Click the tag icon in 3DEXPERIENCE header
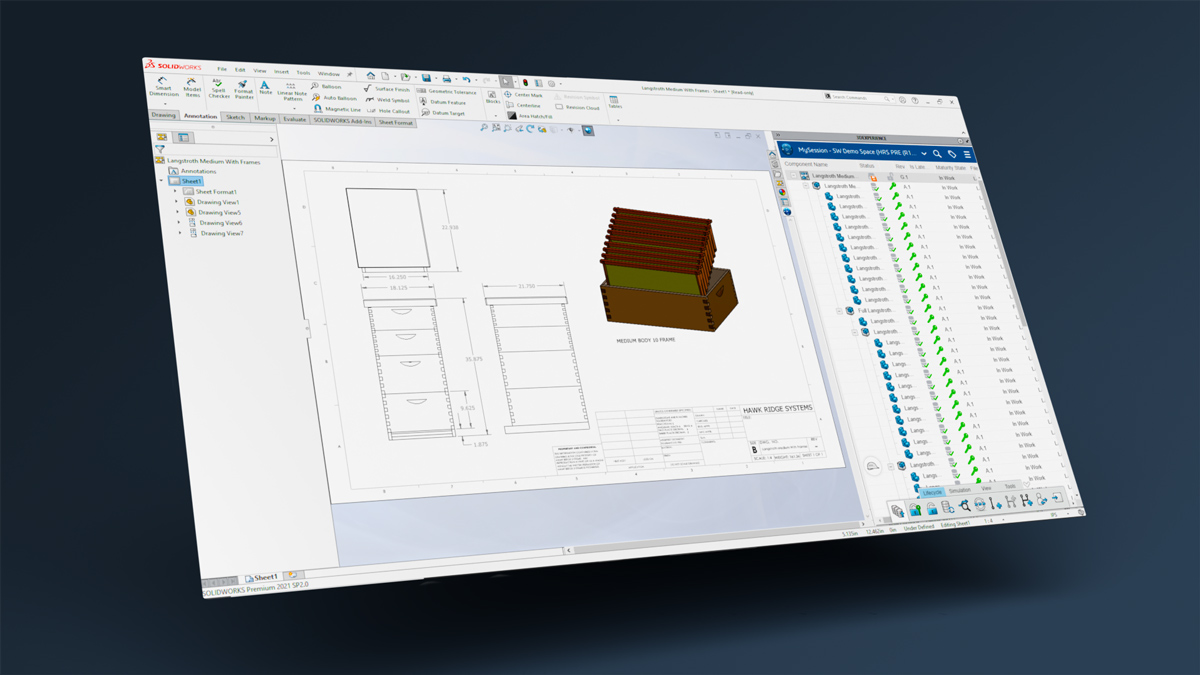The image size is (1200, 675). 952,155
